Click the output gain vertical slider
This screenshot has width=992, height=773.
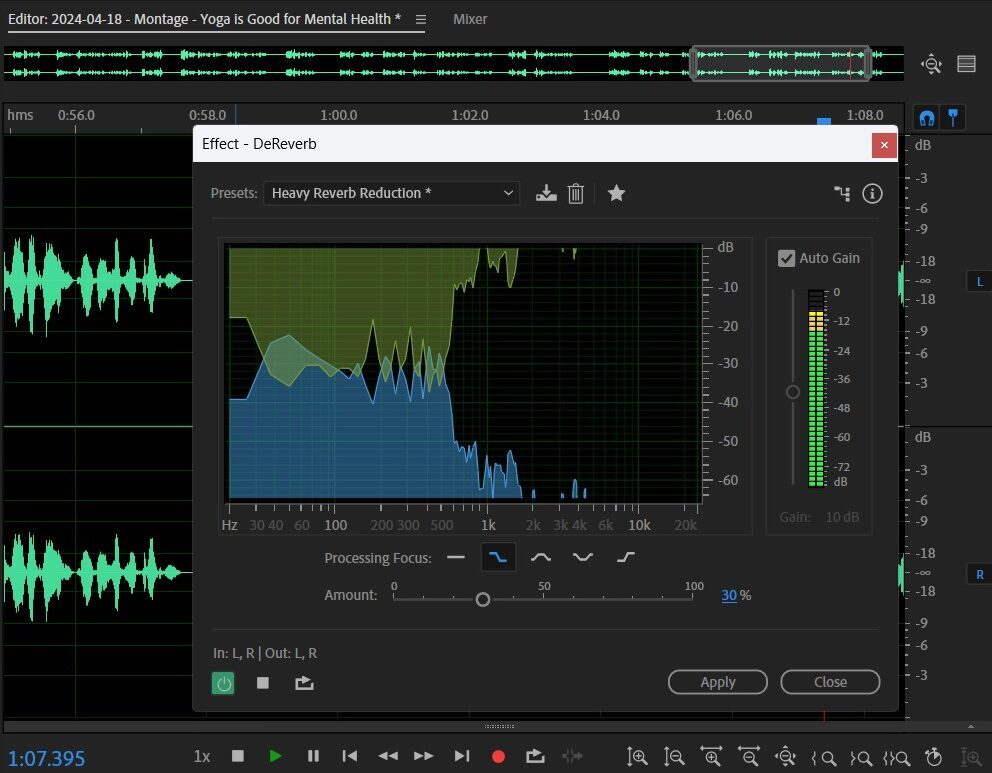tap(793, 392)
